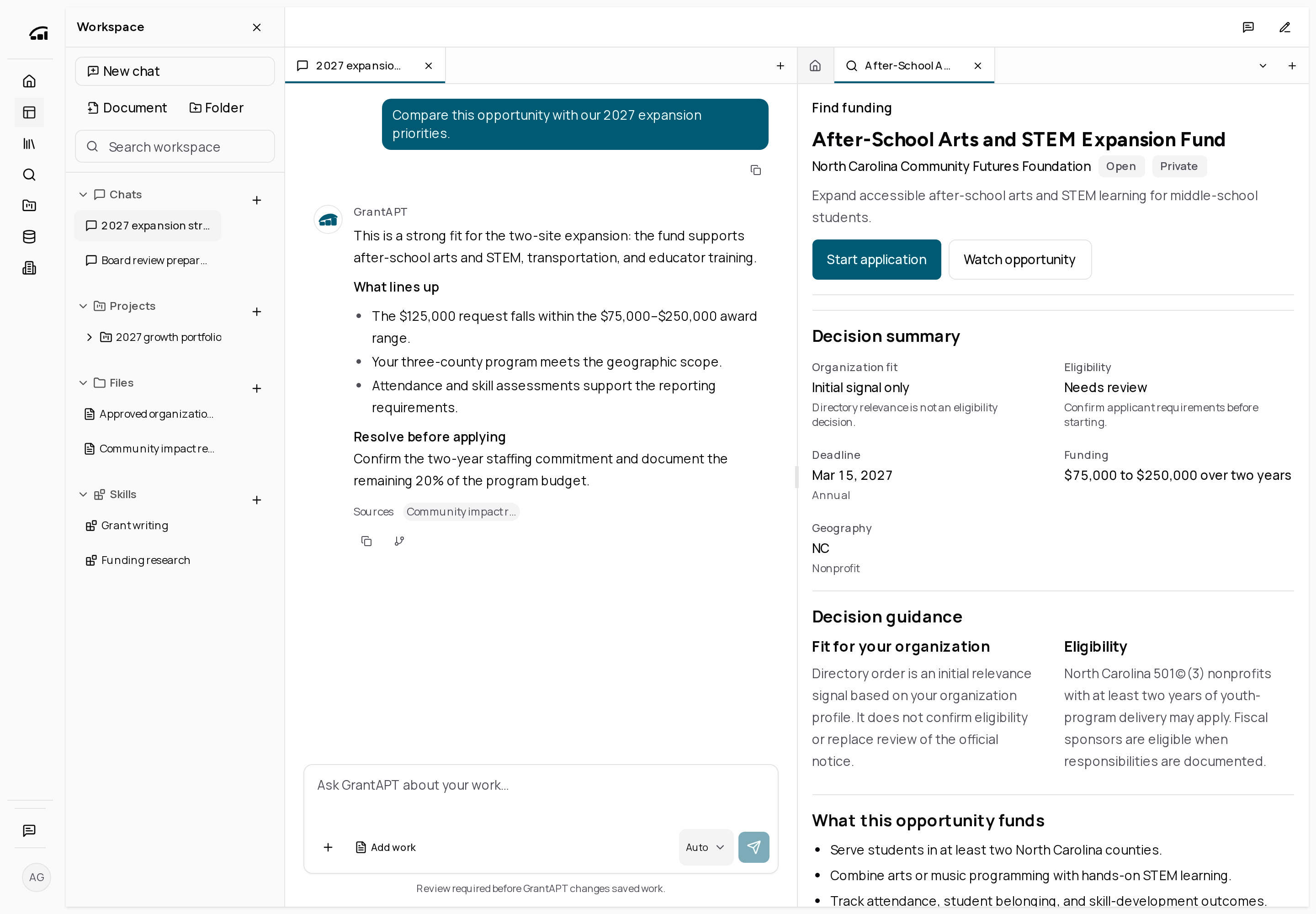Click the top-right edit pencil icon

coord(1285,27)
